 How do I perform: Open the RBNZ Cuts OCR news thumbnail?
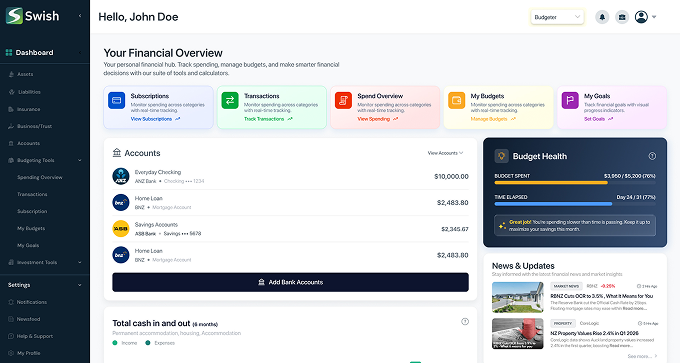click(517, 297)
